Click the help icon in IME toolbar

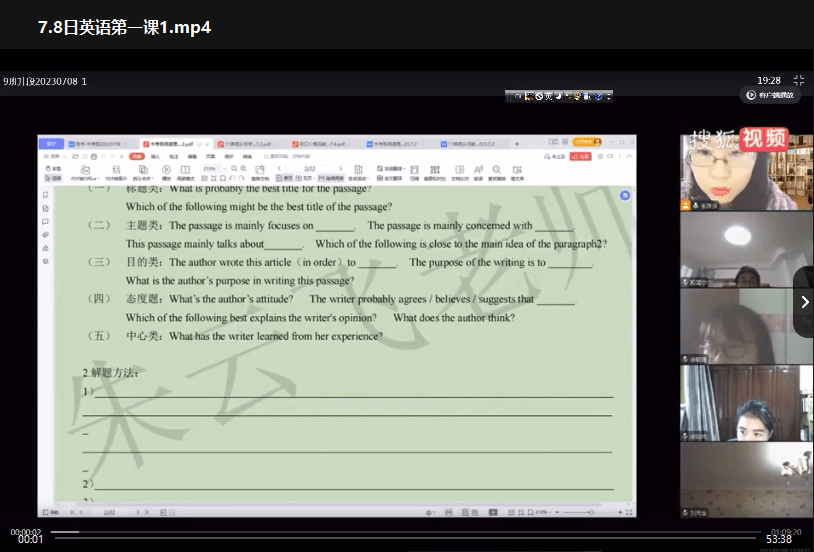click(x=599, y=96)
